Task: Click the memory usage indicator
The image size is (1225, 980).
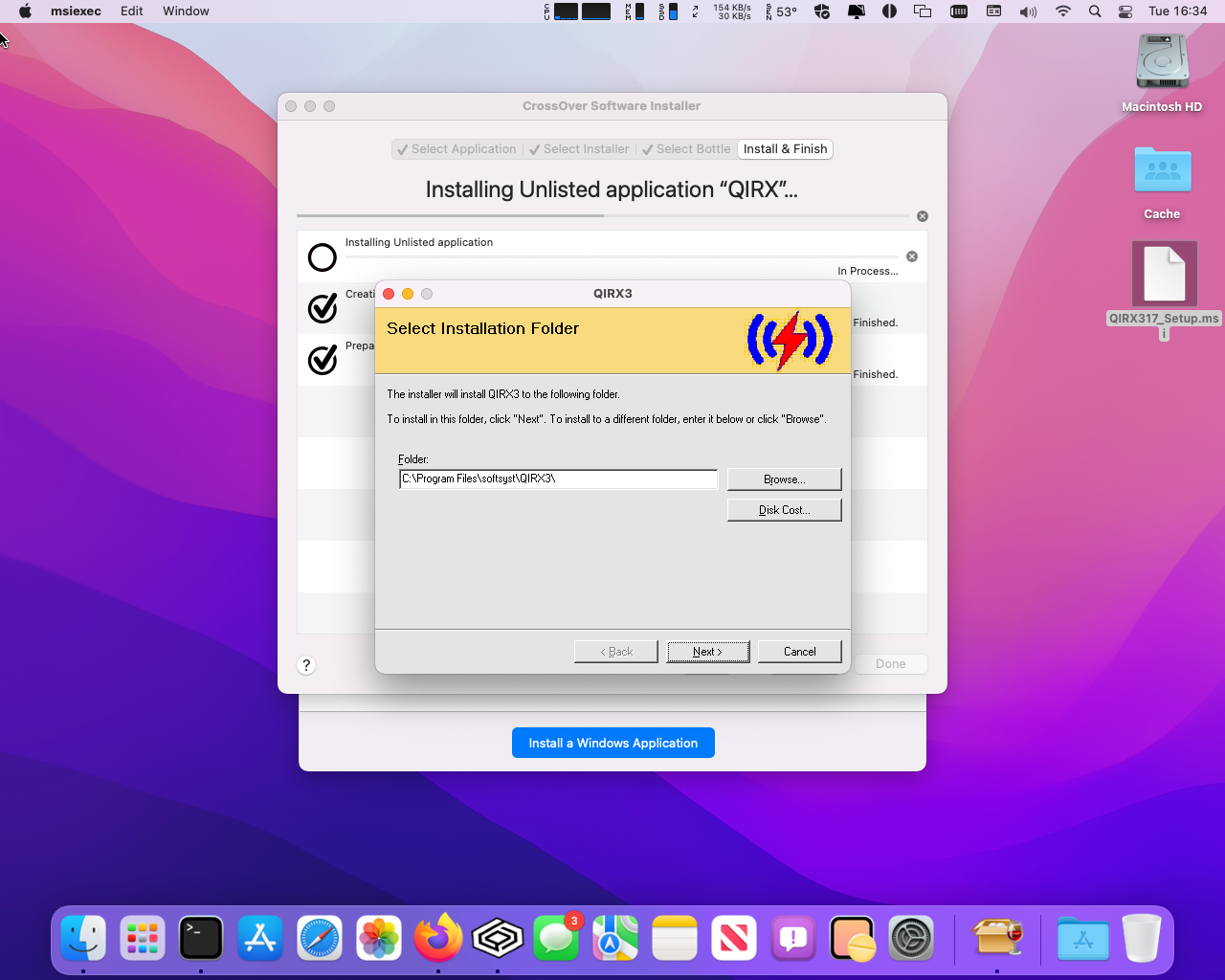Action: coord(635,11)
